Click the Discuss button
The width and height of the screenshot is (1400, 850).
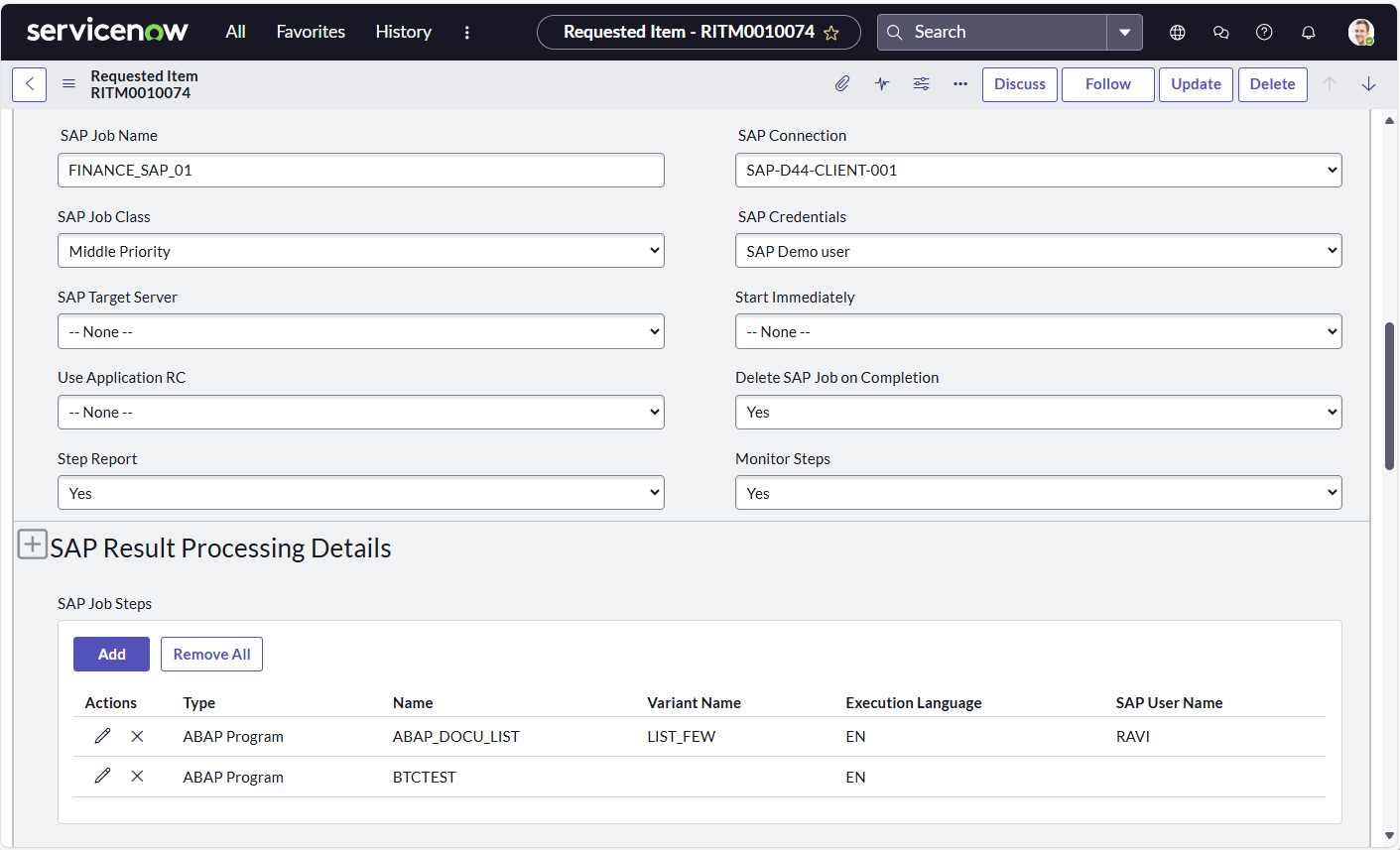coord(1020,84)
